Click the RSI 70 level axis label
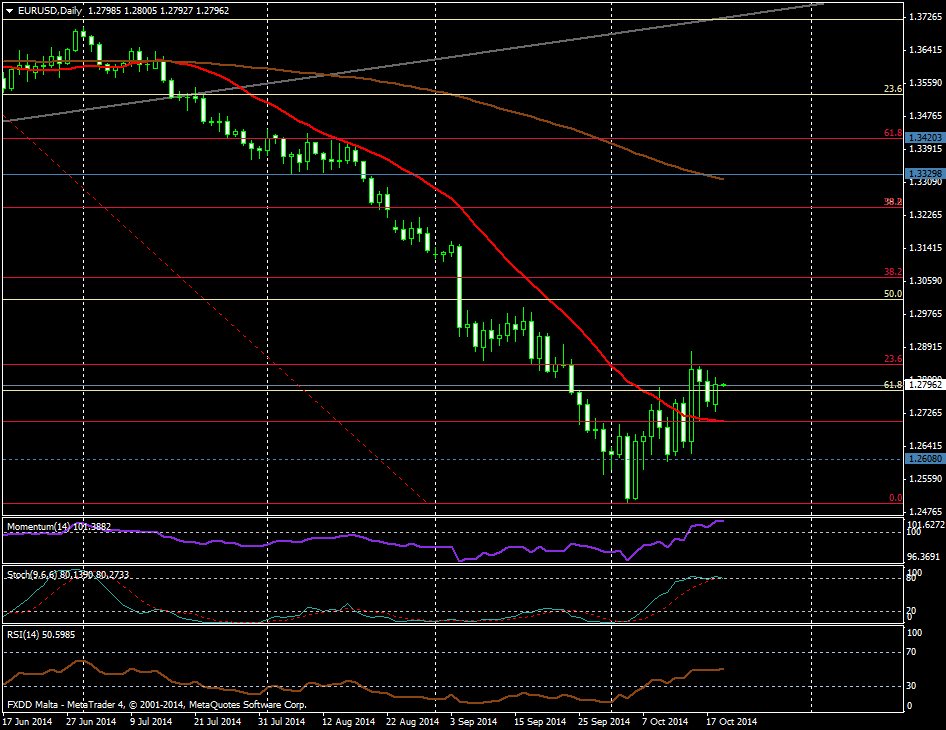The image size is (946, 730). pyautogui.click(x=912, y=652)
